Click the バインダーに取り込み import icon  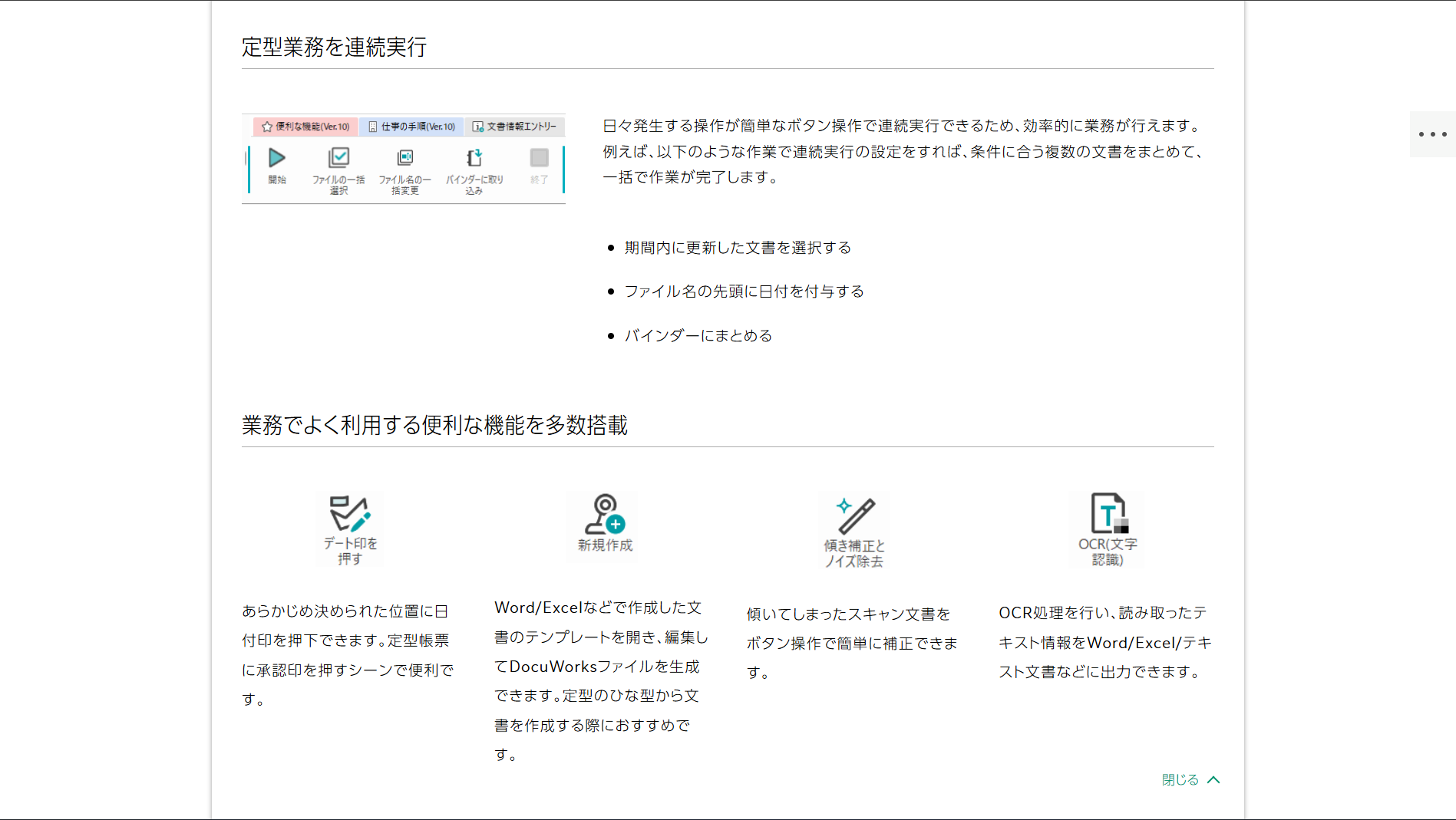(474, 157)
